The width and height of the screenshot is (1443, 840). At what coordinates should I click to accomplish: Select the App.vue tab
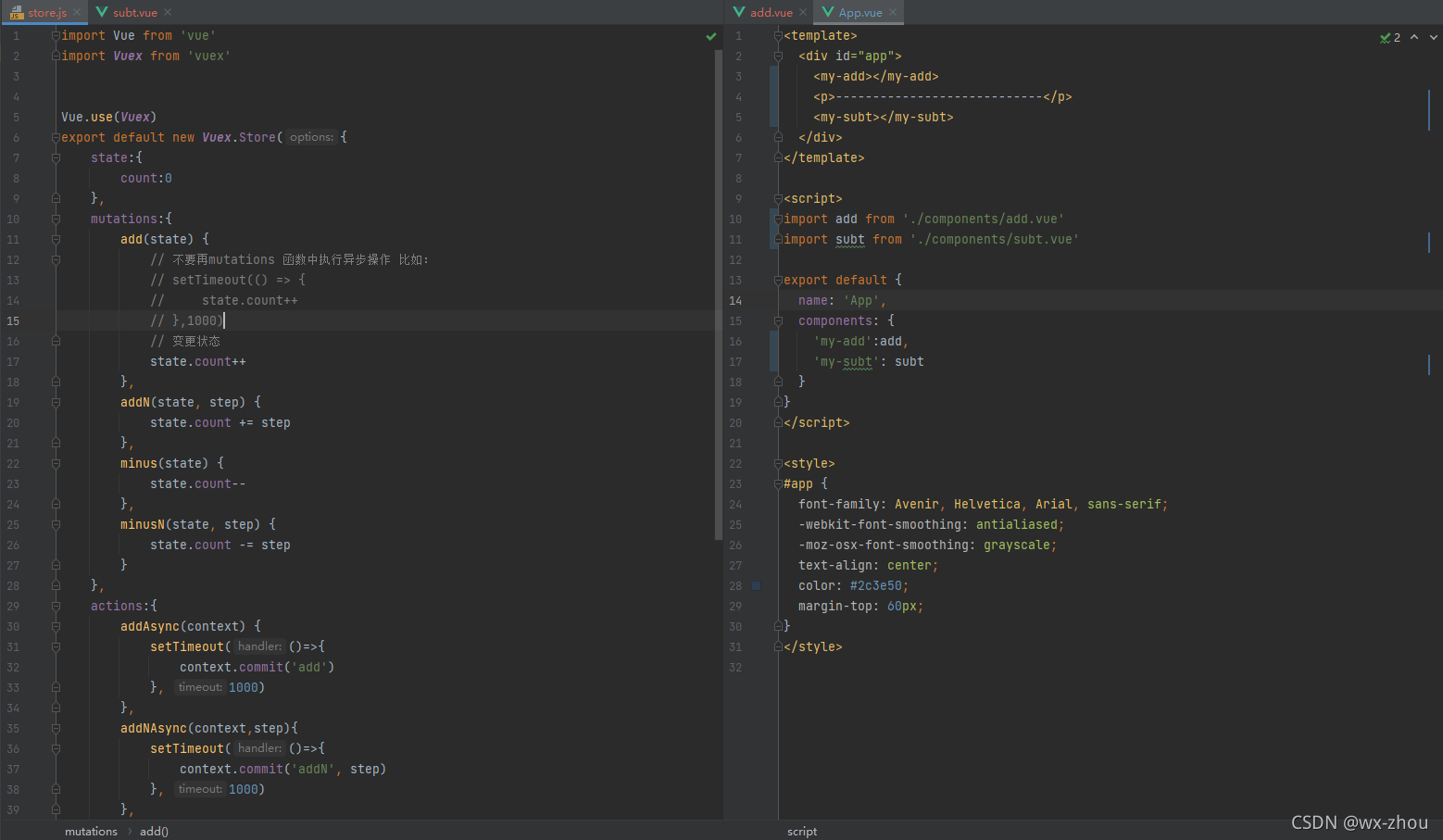click(860, 12)
